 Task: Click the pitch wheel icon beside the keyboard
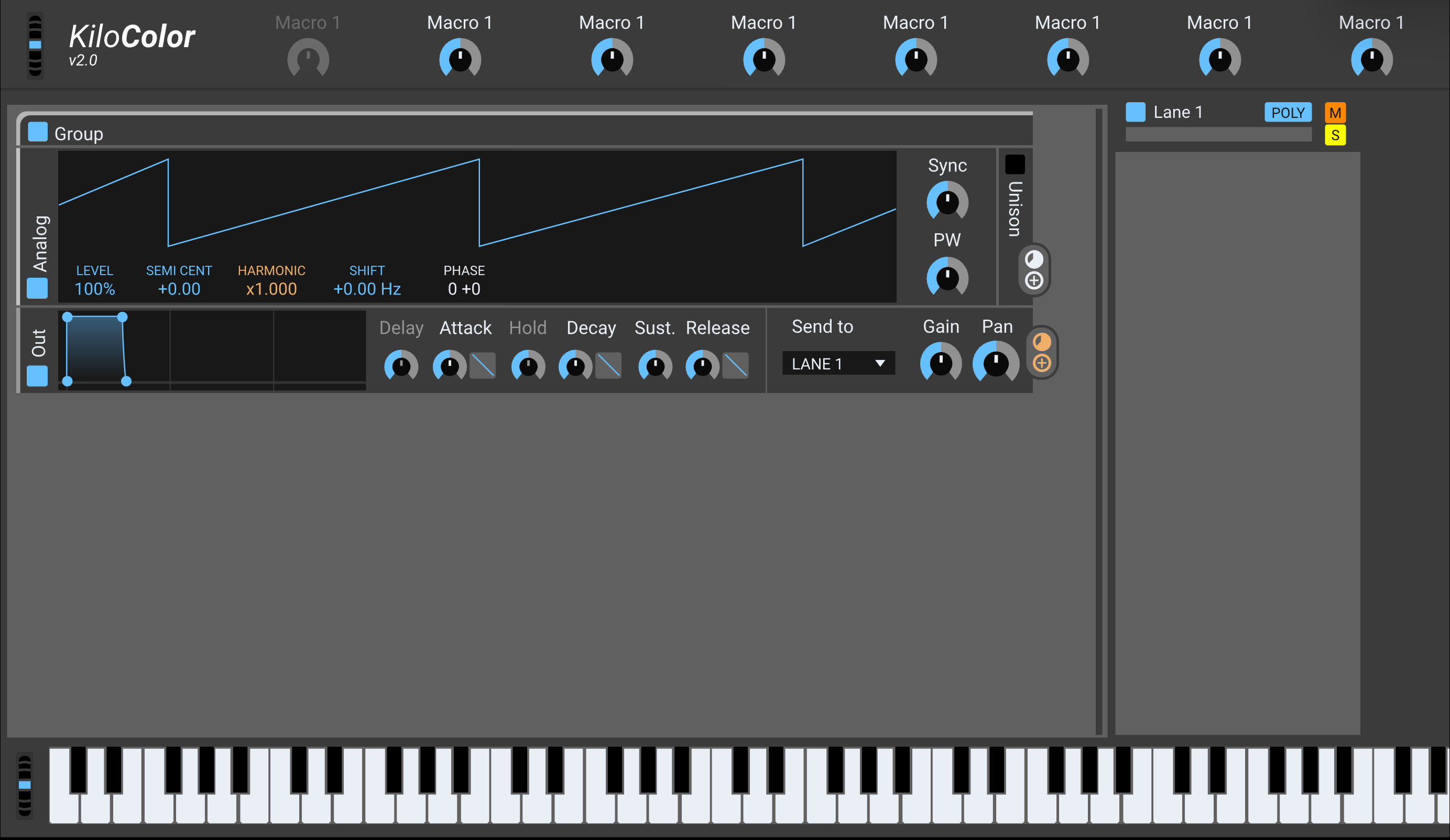pos(25,785)
